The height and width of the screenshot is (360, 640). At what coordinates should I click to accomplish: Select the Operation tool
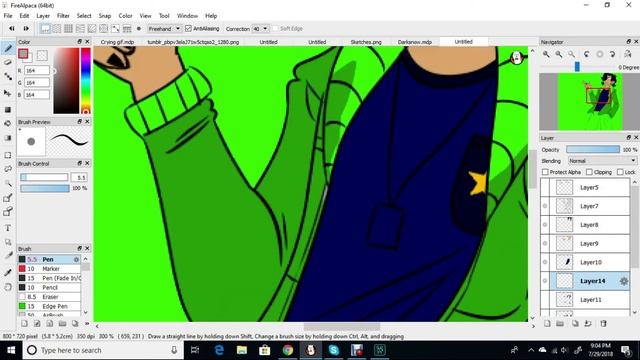(8, 242)
